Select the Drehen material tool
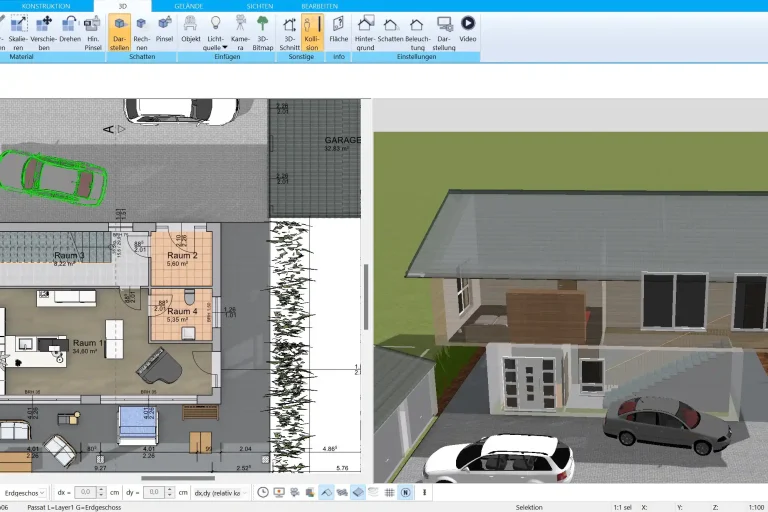 click(70, 29)
